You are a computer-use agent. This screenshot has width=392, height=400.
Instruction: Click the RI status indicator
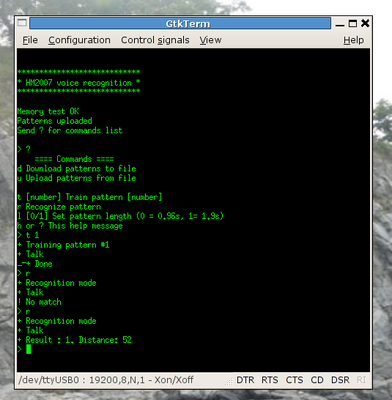pos(361,380)
